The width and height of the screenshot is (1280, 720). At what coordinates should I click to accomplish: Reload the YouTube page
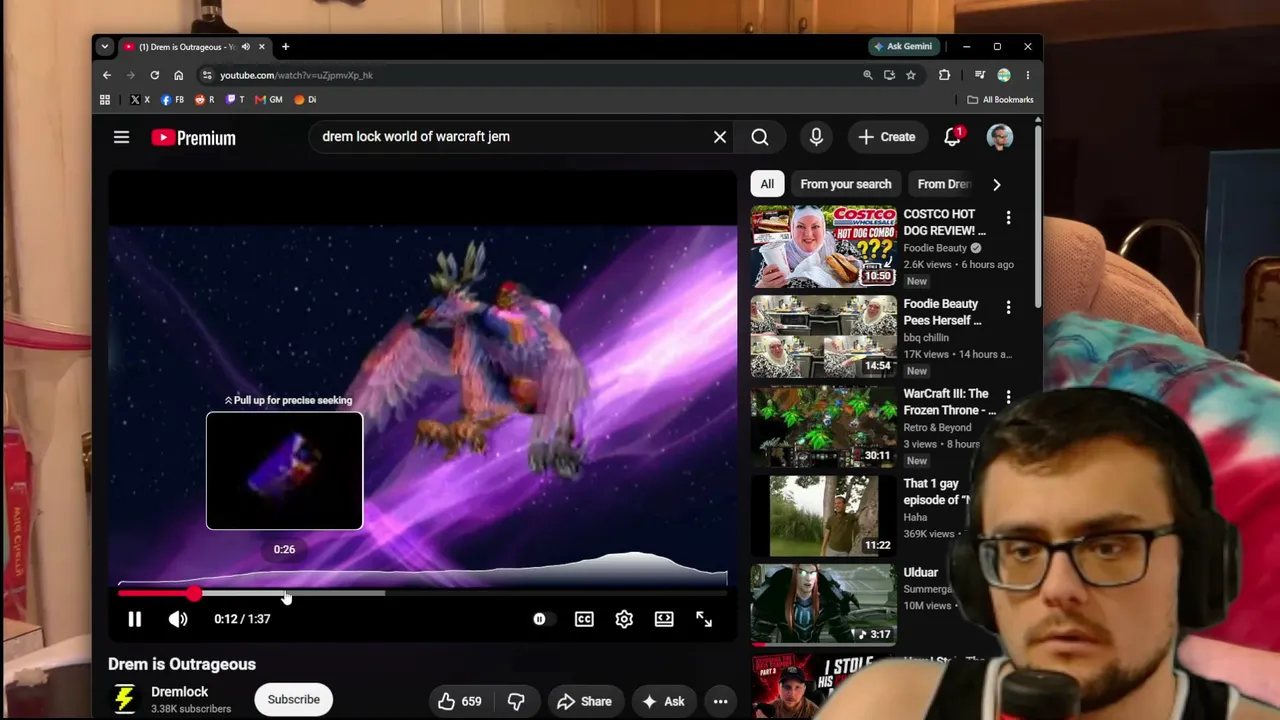(154, 75)
